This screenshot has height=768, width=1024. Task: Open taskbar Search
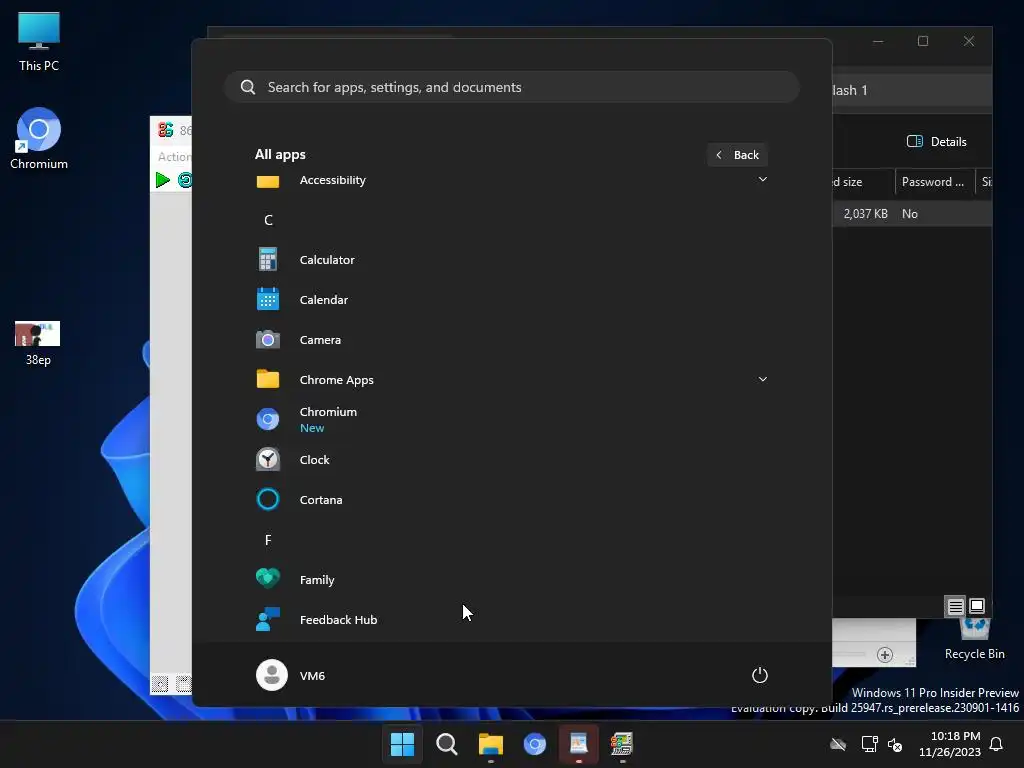(447, 744)
